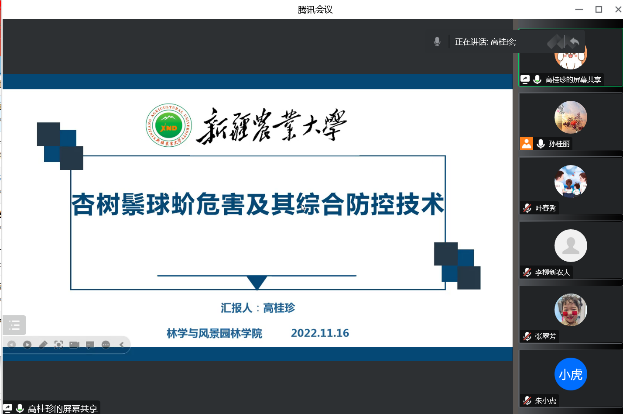Click the play icon in the floating toolbar
Viewport: 623px width, 414px height.
click(27, 345)
